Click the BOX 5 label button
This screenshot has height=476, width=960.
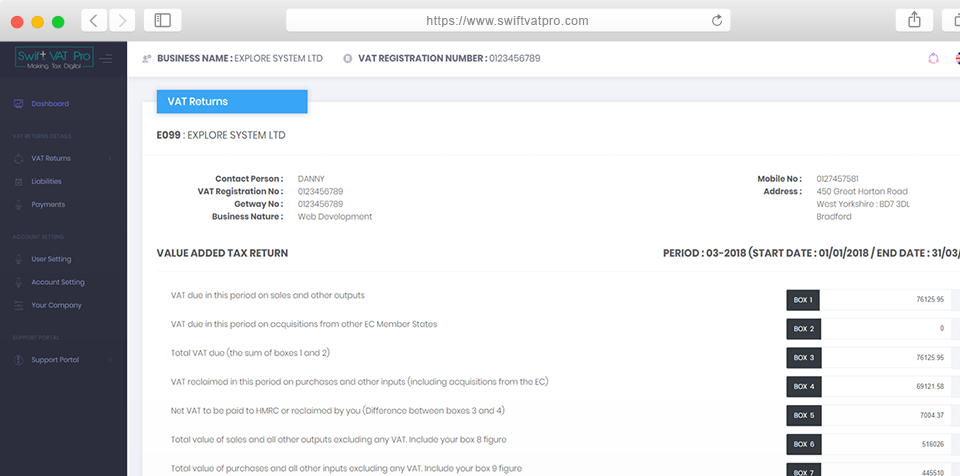[x=803, y=413]
